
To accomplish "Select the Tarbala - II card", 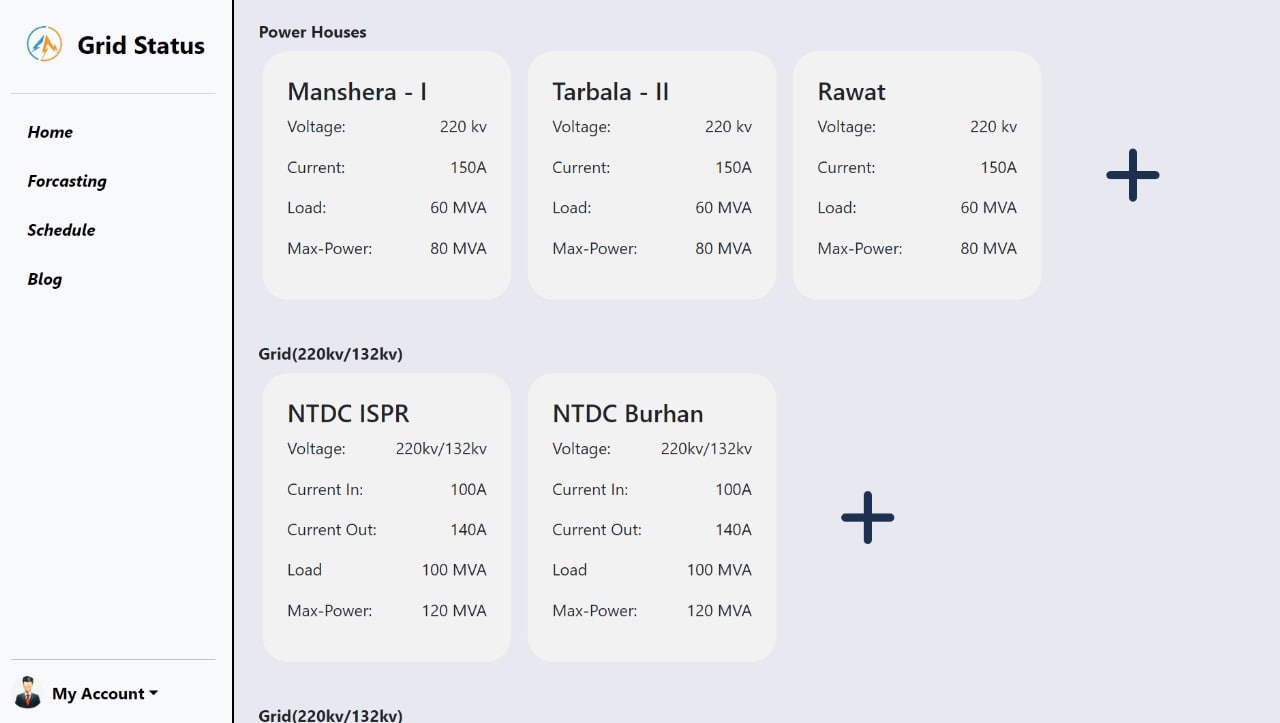I will 652,175.
